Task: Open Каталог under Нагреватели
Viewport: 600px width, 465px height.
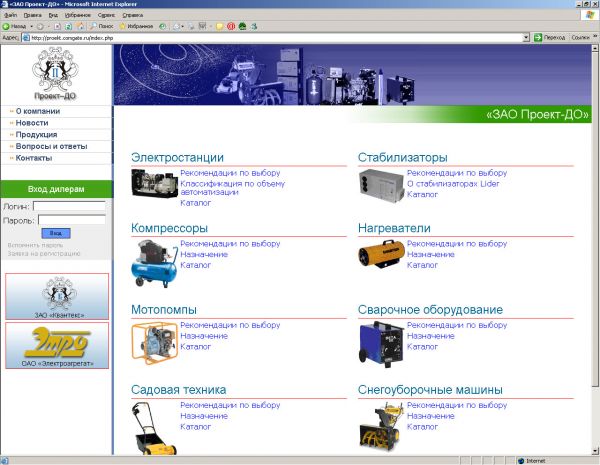Action: (x=422, y=265)
